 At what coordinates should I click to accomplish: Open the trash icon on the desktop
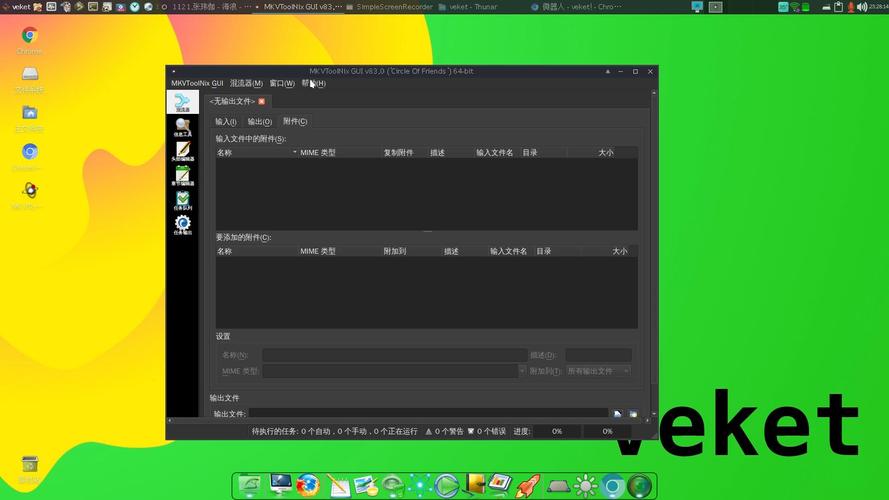[x=29, y=468]
